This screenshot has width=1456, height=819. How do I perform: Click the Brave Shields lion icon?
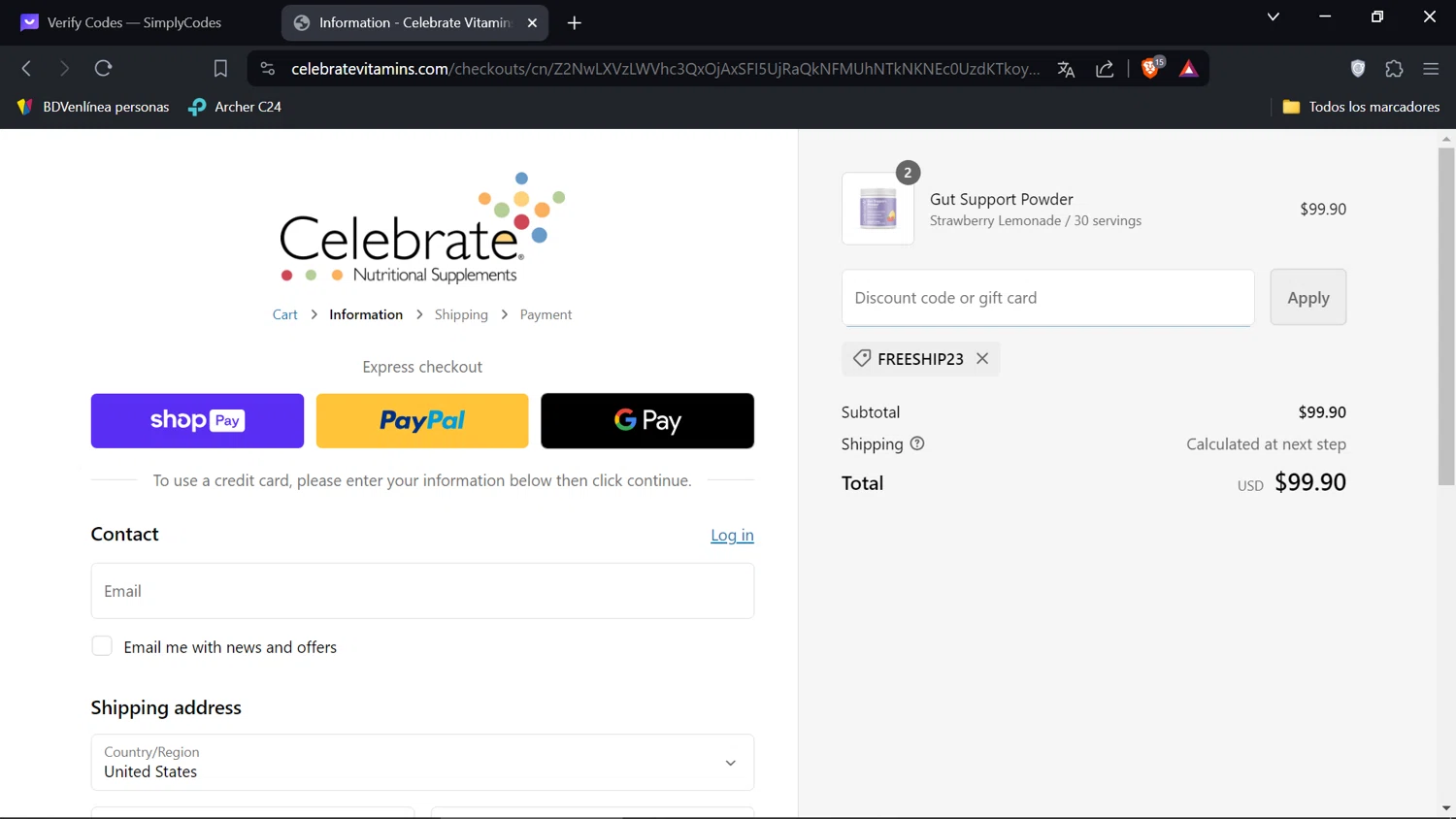1150,68
